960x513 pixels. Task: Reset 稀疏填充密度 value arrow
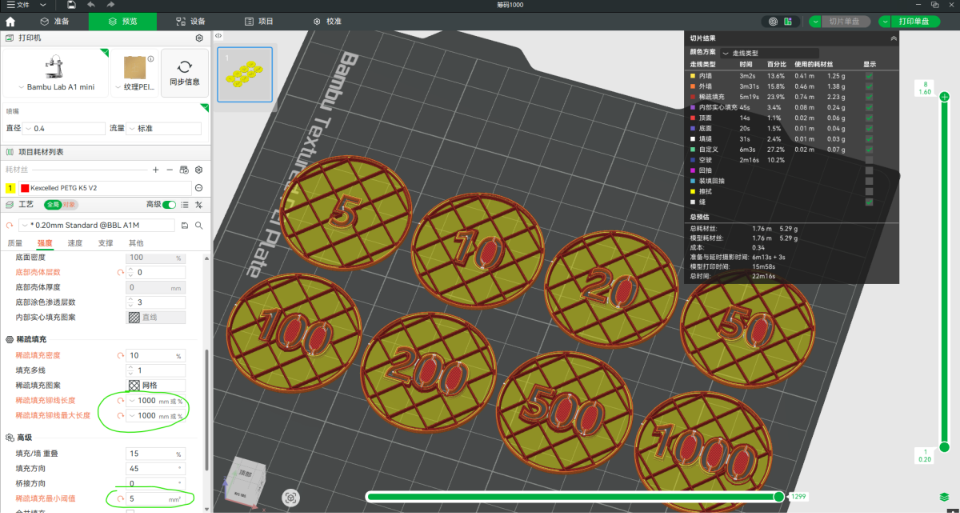tap(121, 356)
